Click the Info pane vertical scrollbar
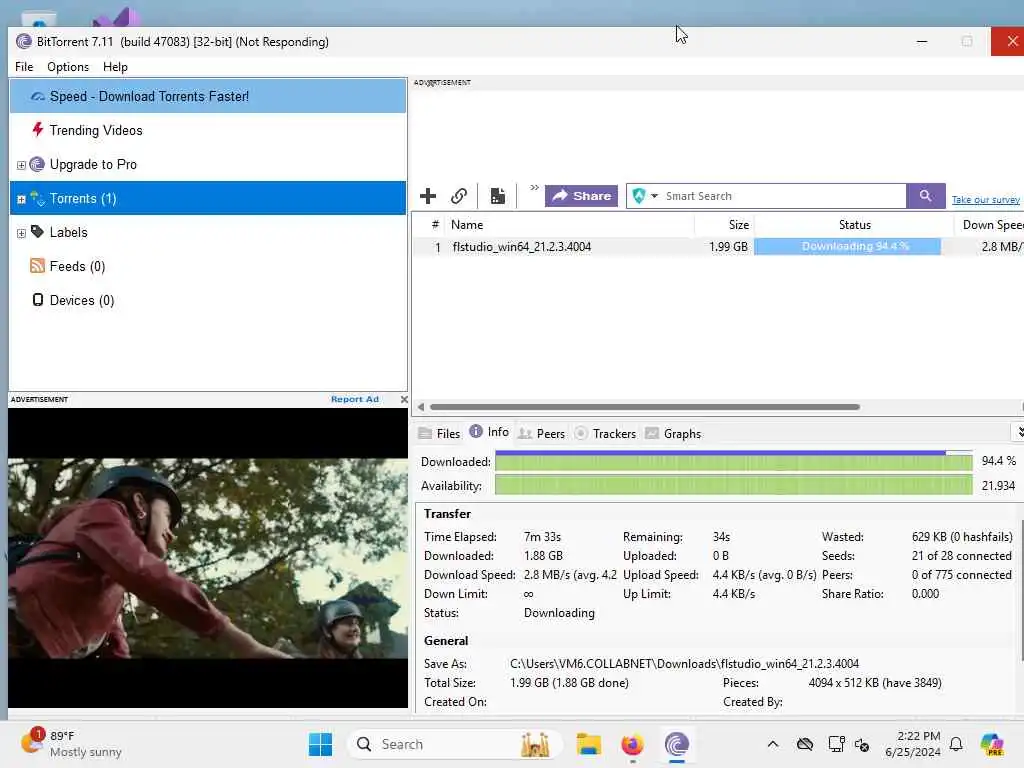 [1021, 591]
